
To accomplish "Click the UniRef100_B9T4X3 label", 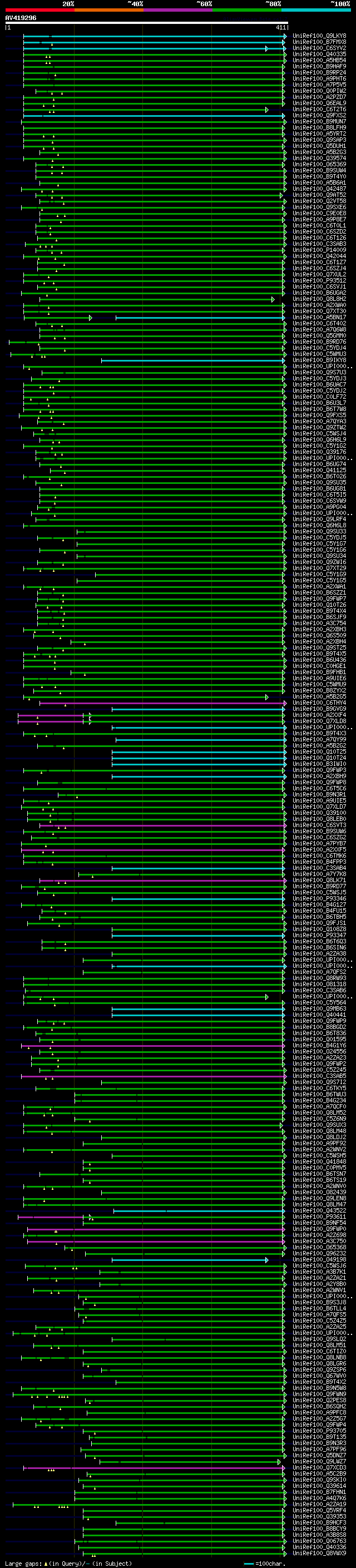I will (x=319, y=734).
